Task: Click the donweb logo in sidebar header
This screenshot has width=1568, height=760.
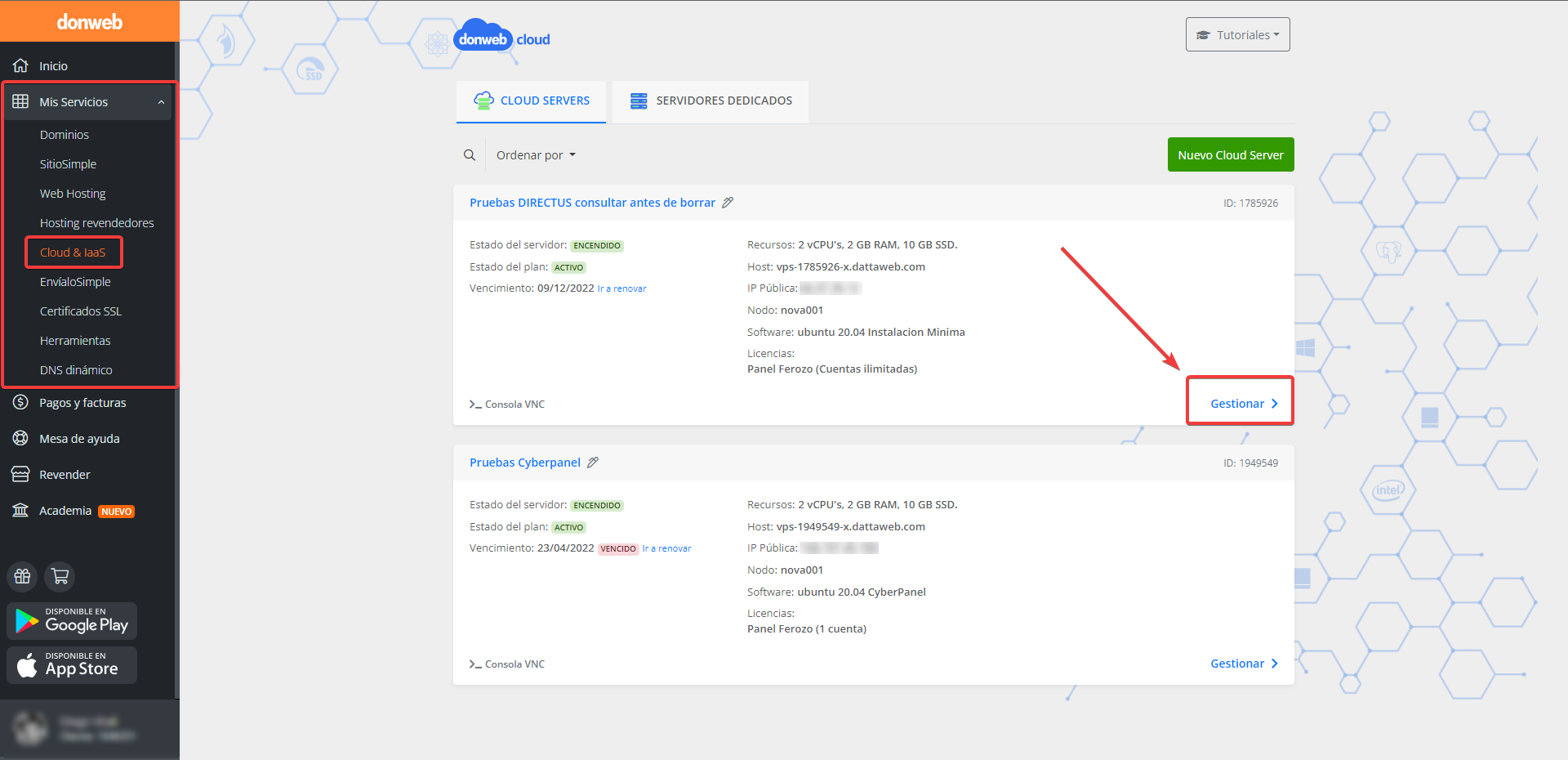Action: coord(90,22)
